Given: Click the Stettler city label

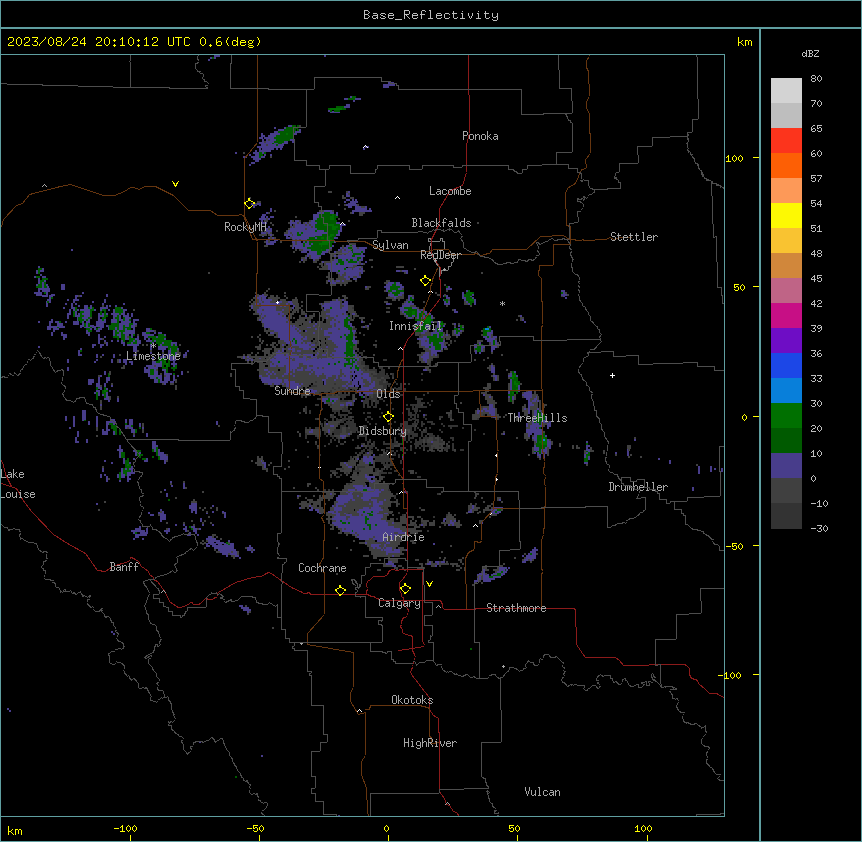Looking at the screenshot, I should pos(633,237).
